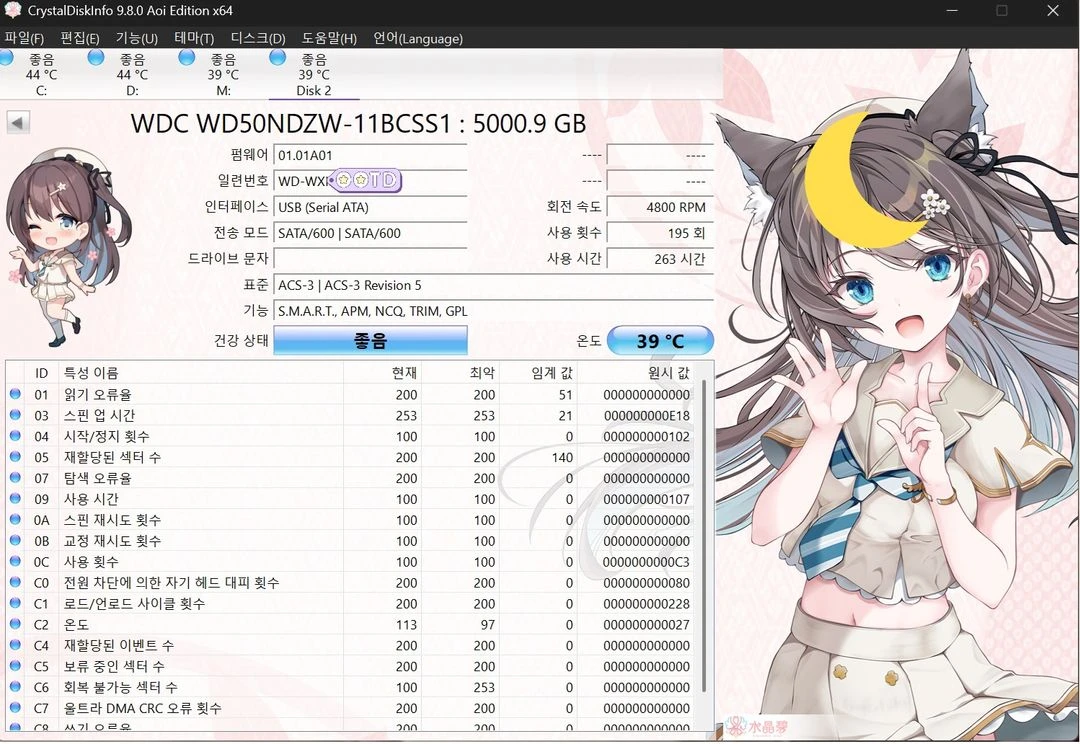Click status icon for 09 사용 시간
The image size is (1080, 744).
click(x=15, y=498)
